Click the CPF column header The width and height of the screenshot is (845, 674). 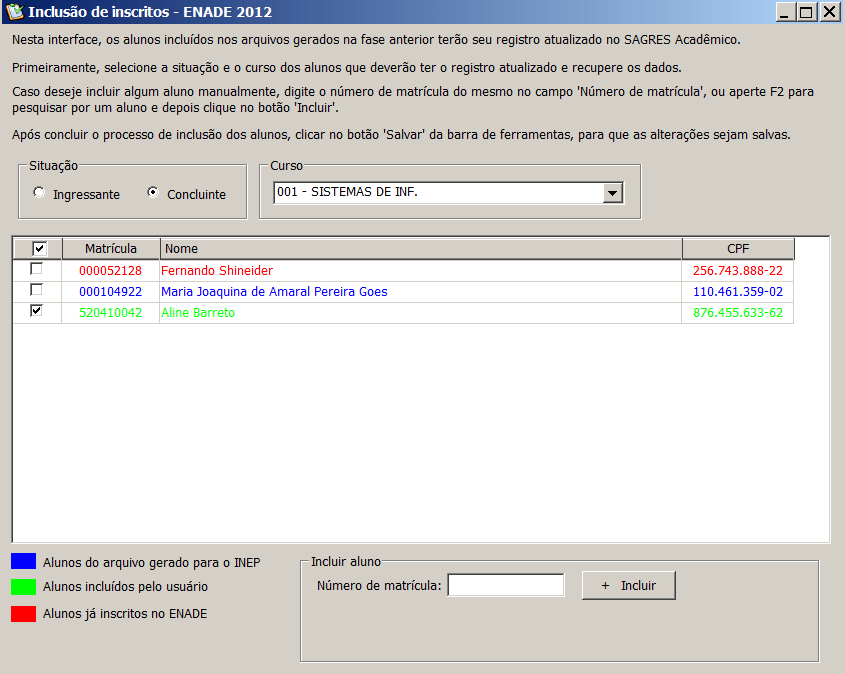click(738, 249)
